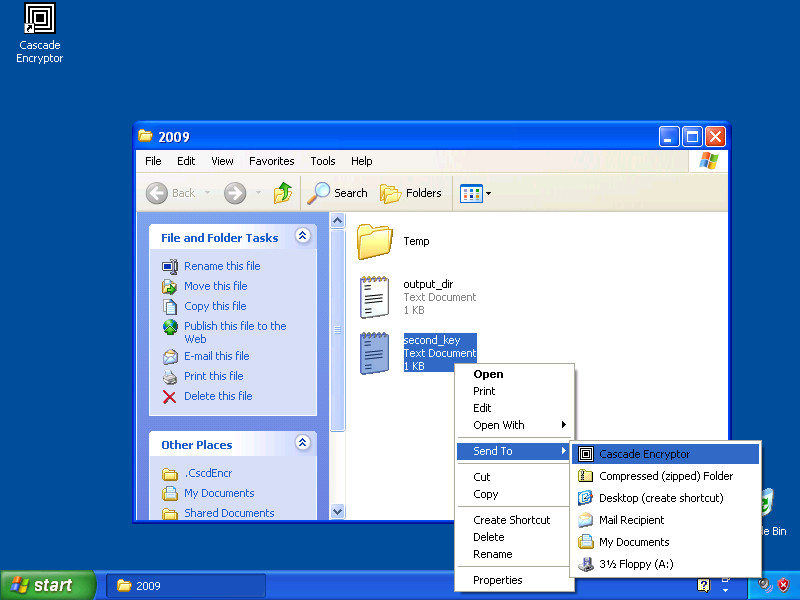The image size is (800, 600).
Task: Click the 2009 taskbar button
Action: click(x=186, y=586)
